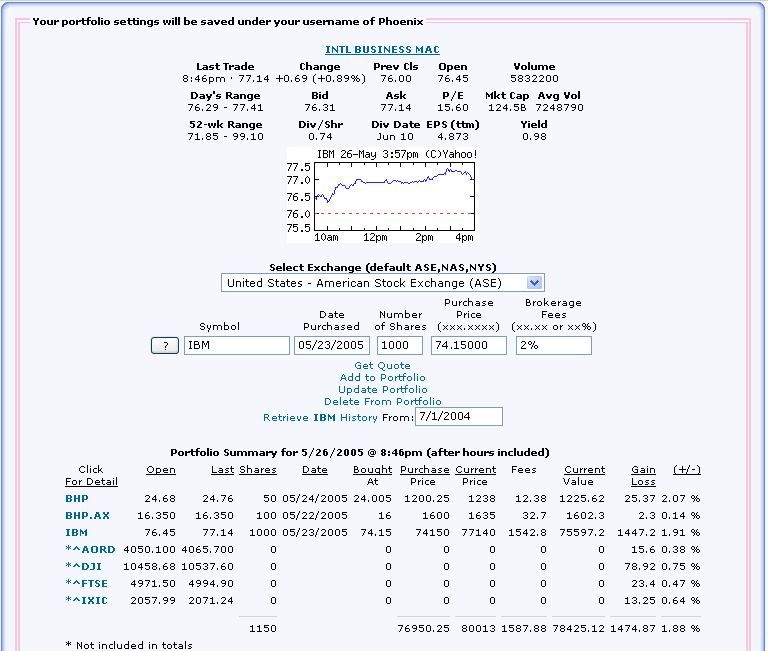
Task: Click Update Portfolio link
Action: coord(383,390)
